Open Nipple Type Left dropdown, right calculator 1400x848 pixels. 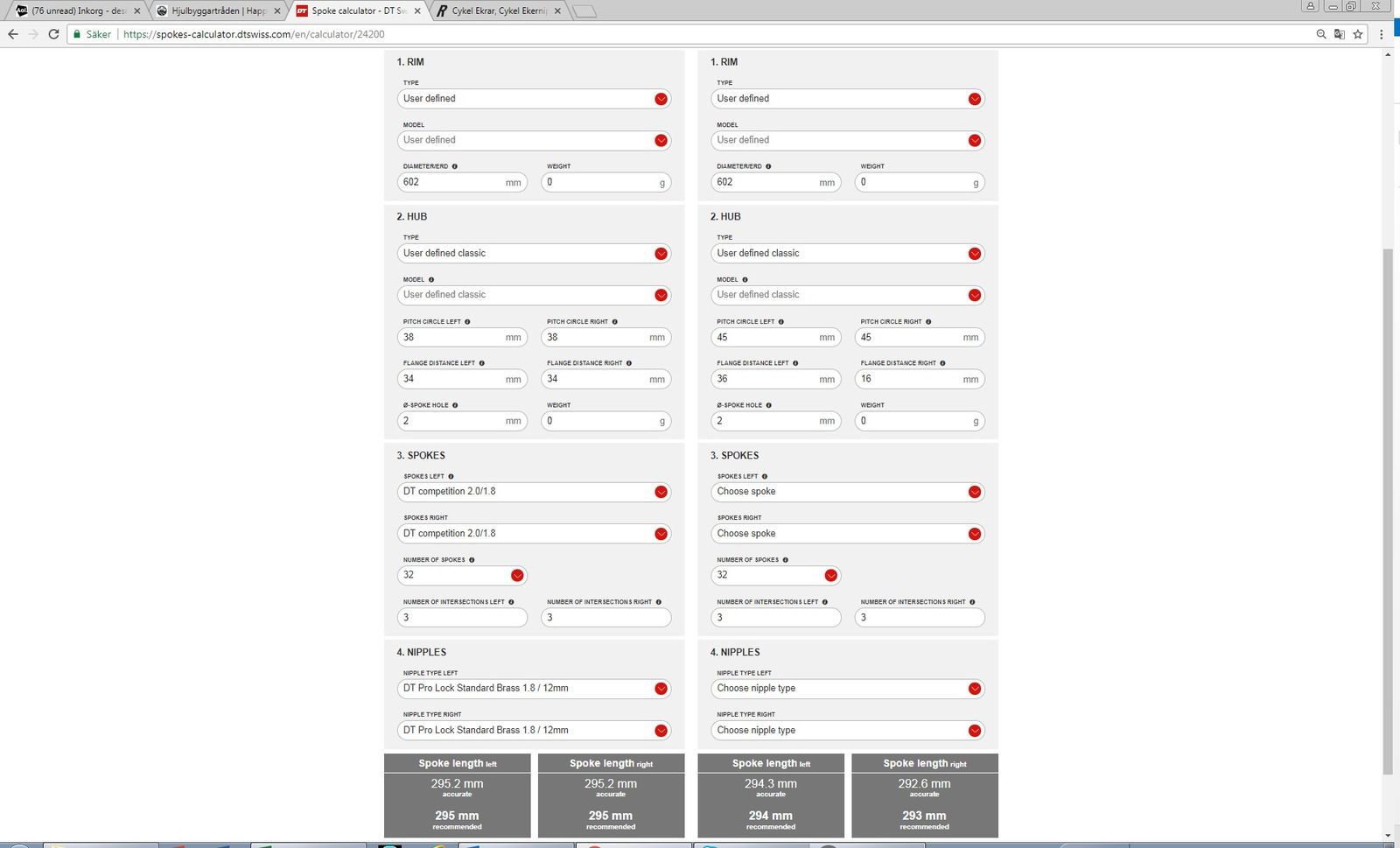coord(847,689)
